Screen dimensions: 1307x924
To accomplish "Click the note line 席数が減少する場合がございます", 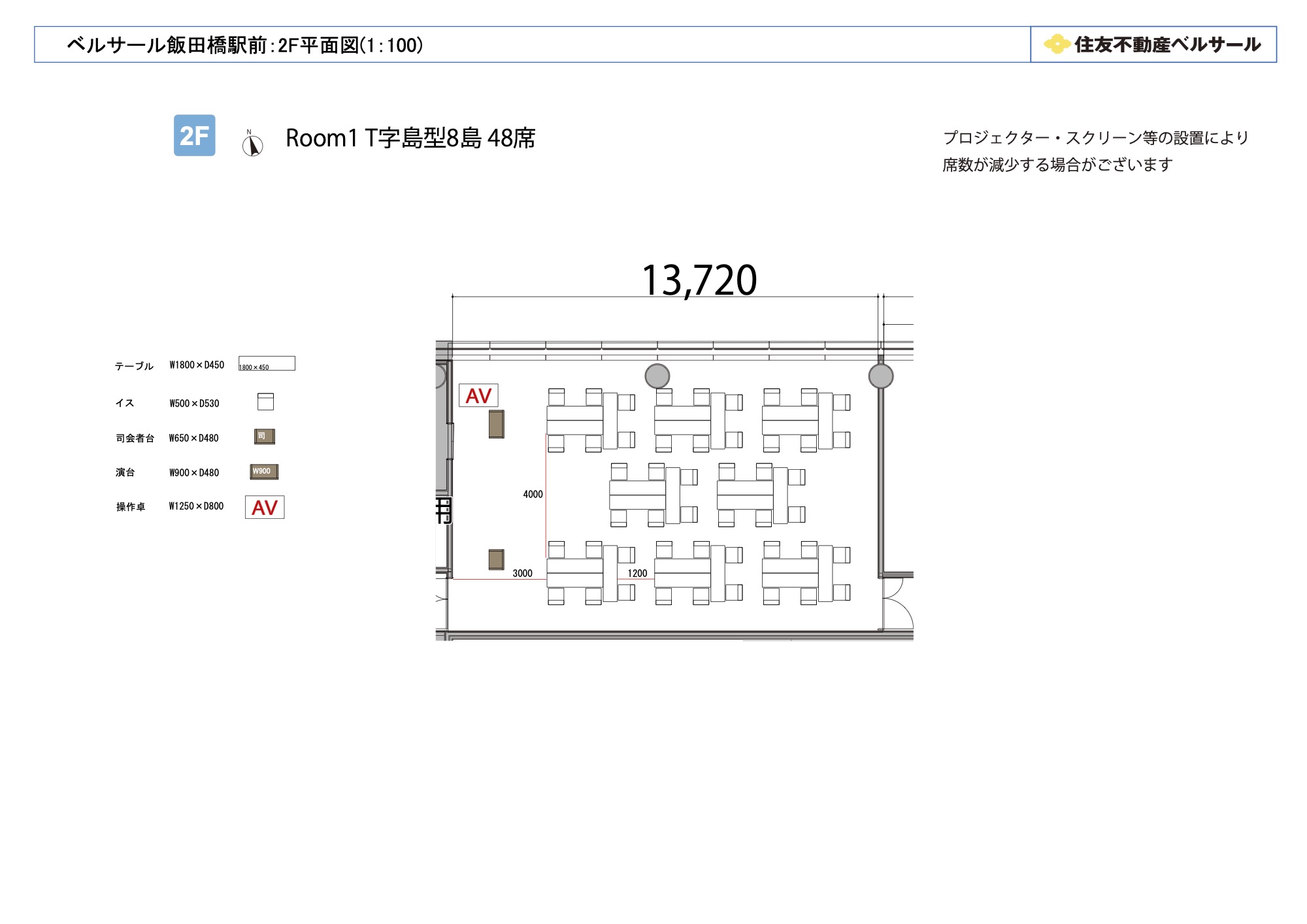I will point(1057,165).
